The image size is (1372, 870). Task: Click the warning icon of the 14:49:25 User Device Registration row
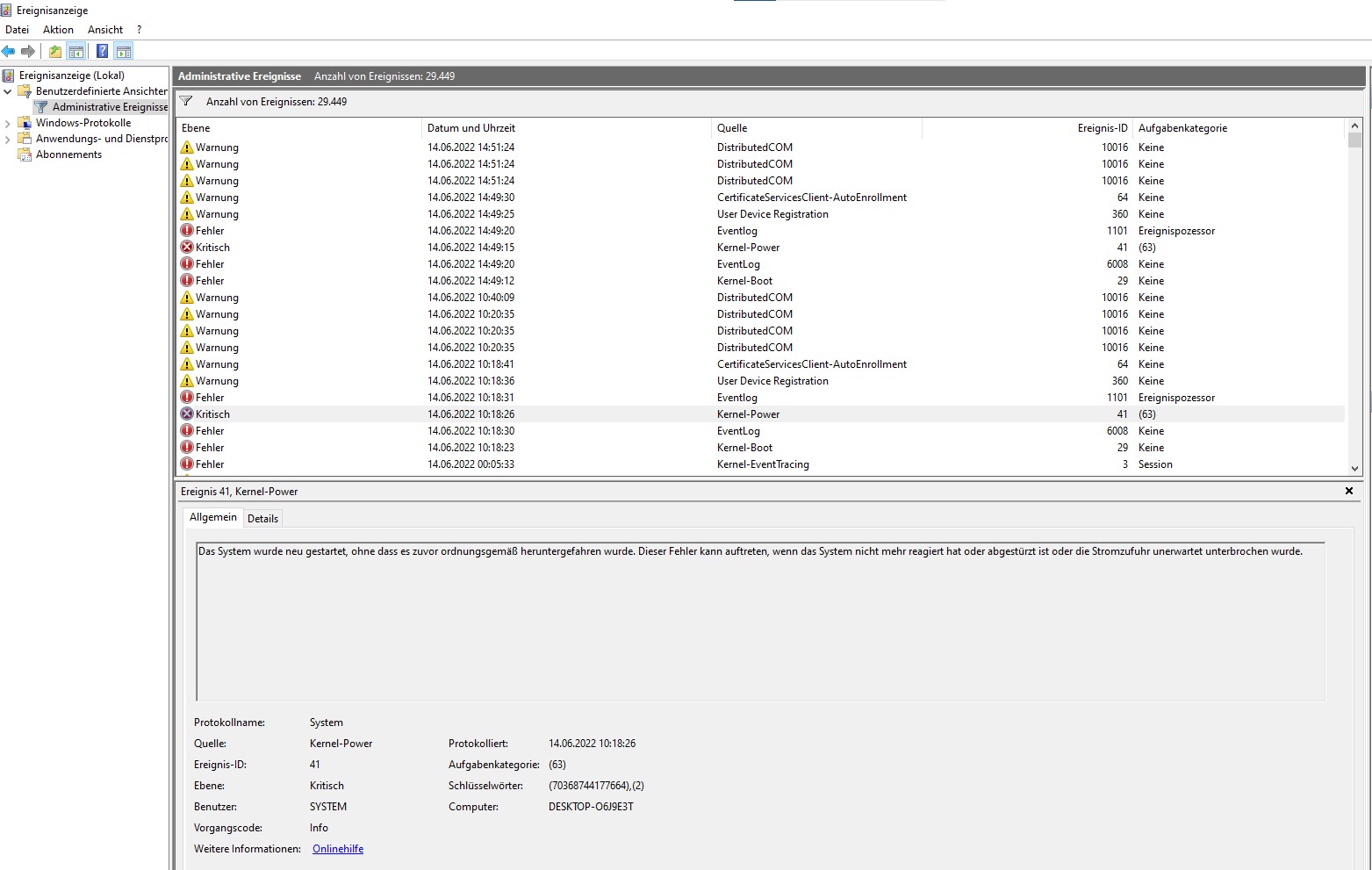(187, 214)
